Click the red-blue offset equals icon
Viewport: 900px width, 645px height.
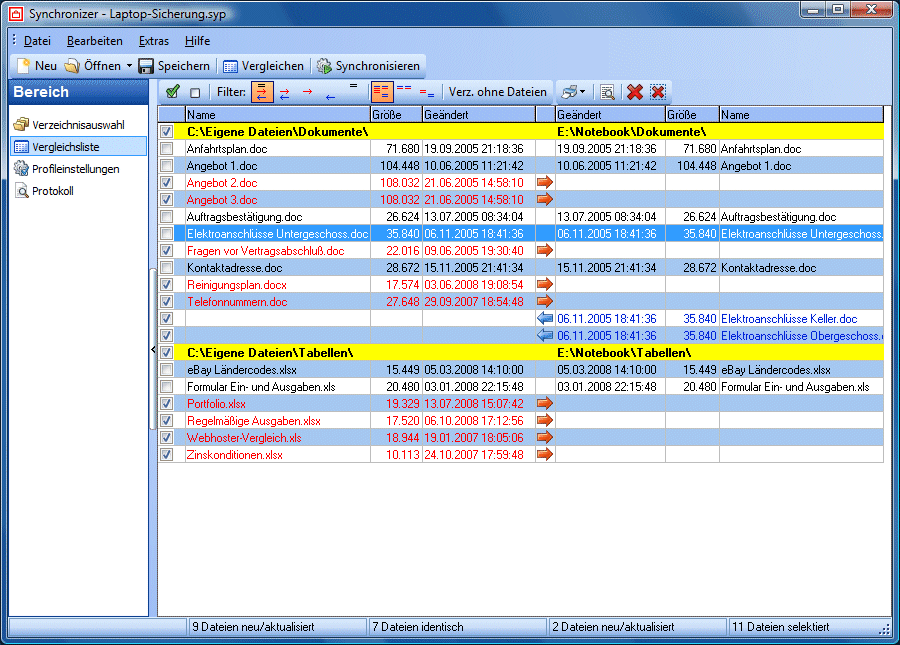pos(427,93)
